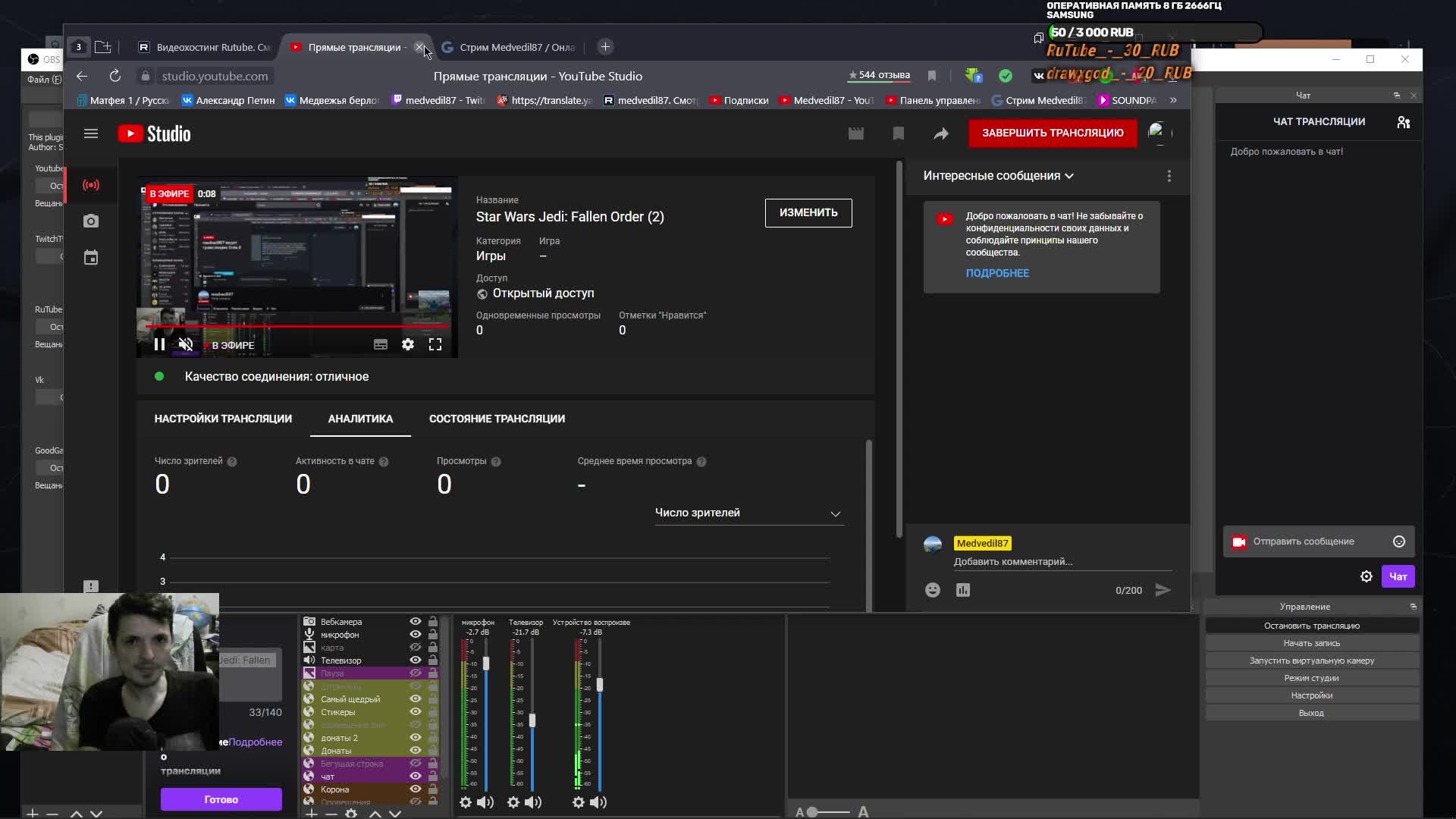Viewport: 1456px width, 819px height.
Task: Toggle visibility of Стикеры source
Action: [x=416, y=711]
